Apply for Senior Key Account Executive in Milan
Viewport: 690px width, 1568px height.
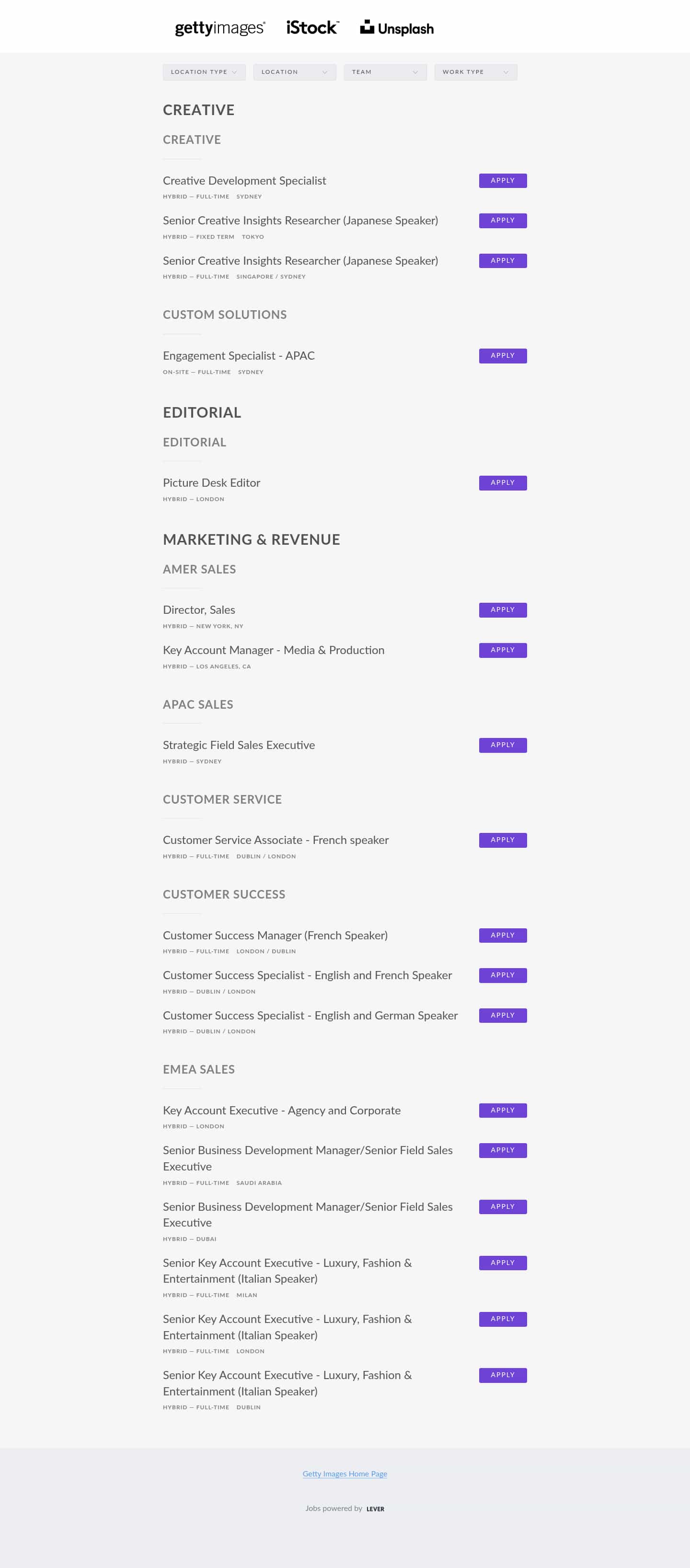point(503,1263)
